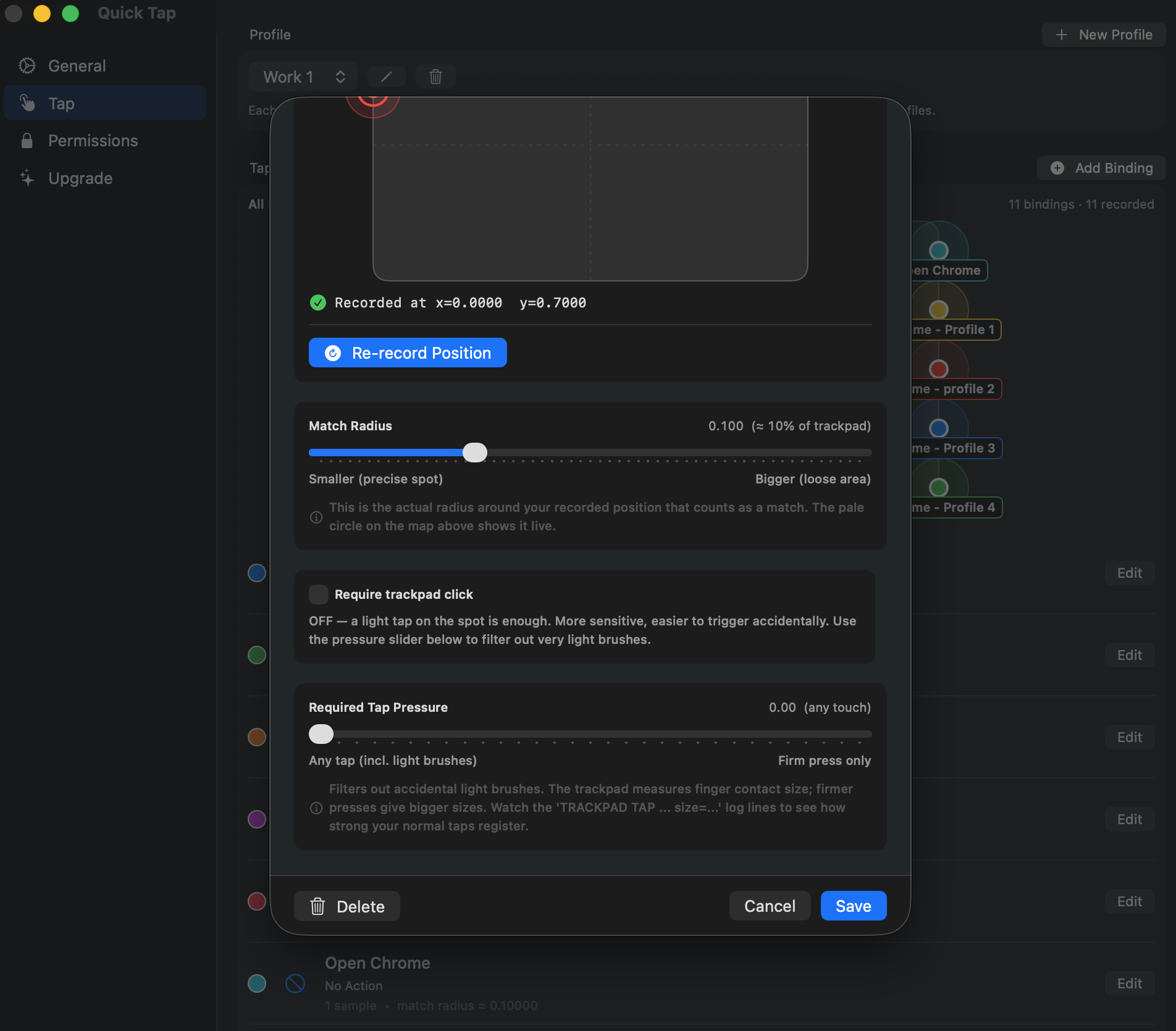This screenshot has height=1031, width=1176.
Task: Click the 11 bindings · 11 recorded text
Action: [x=1081, y=204]
